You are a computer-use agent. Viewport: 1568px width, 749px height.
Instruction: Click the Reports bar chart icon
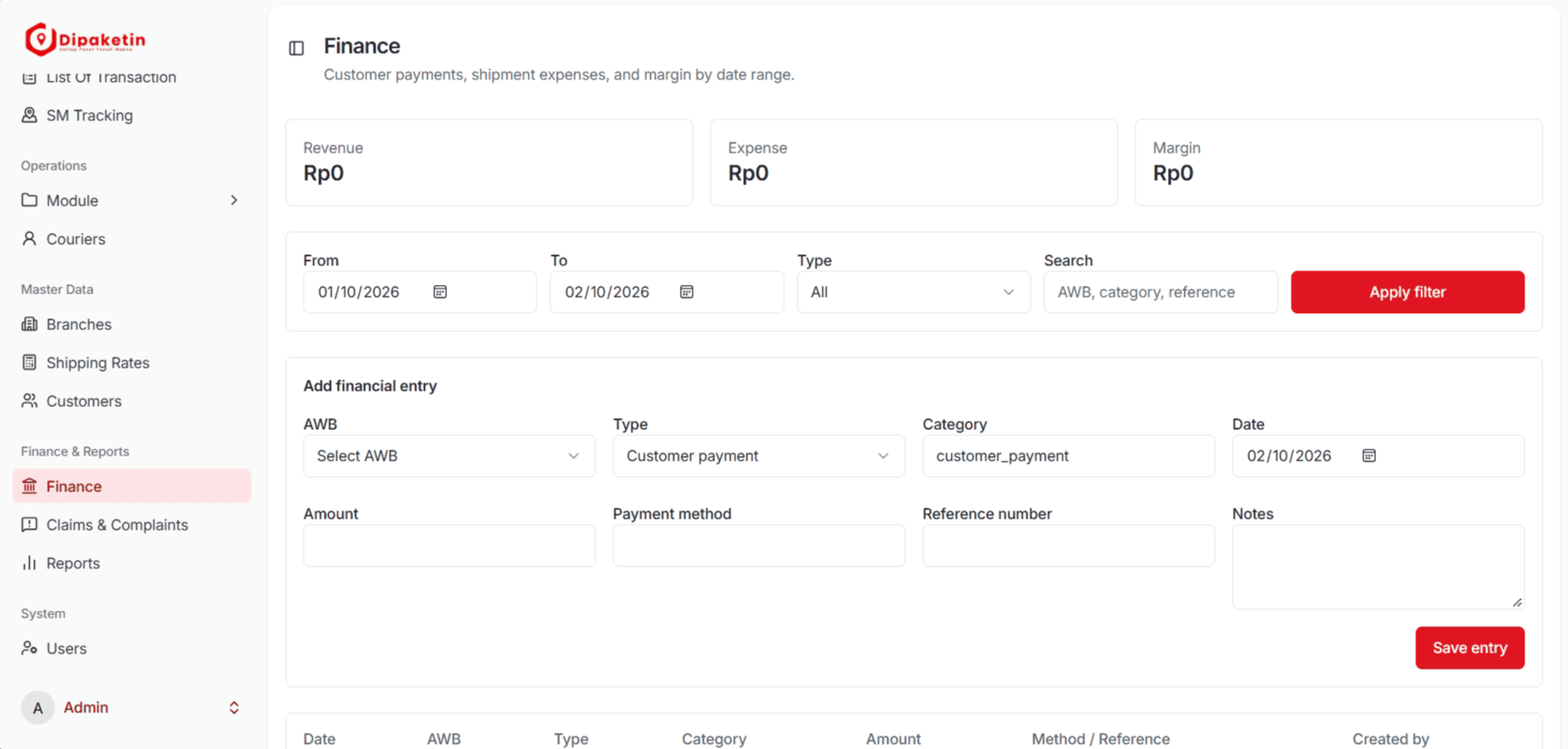(29, 563)
